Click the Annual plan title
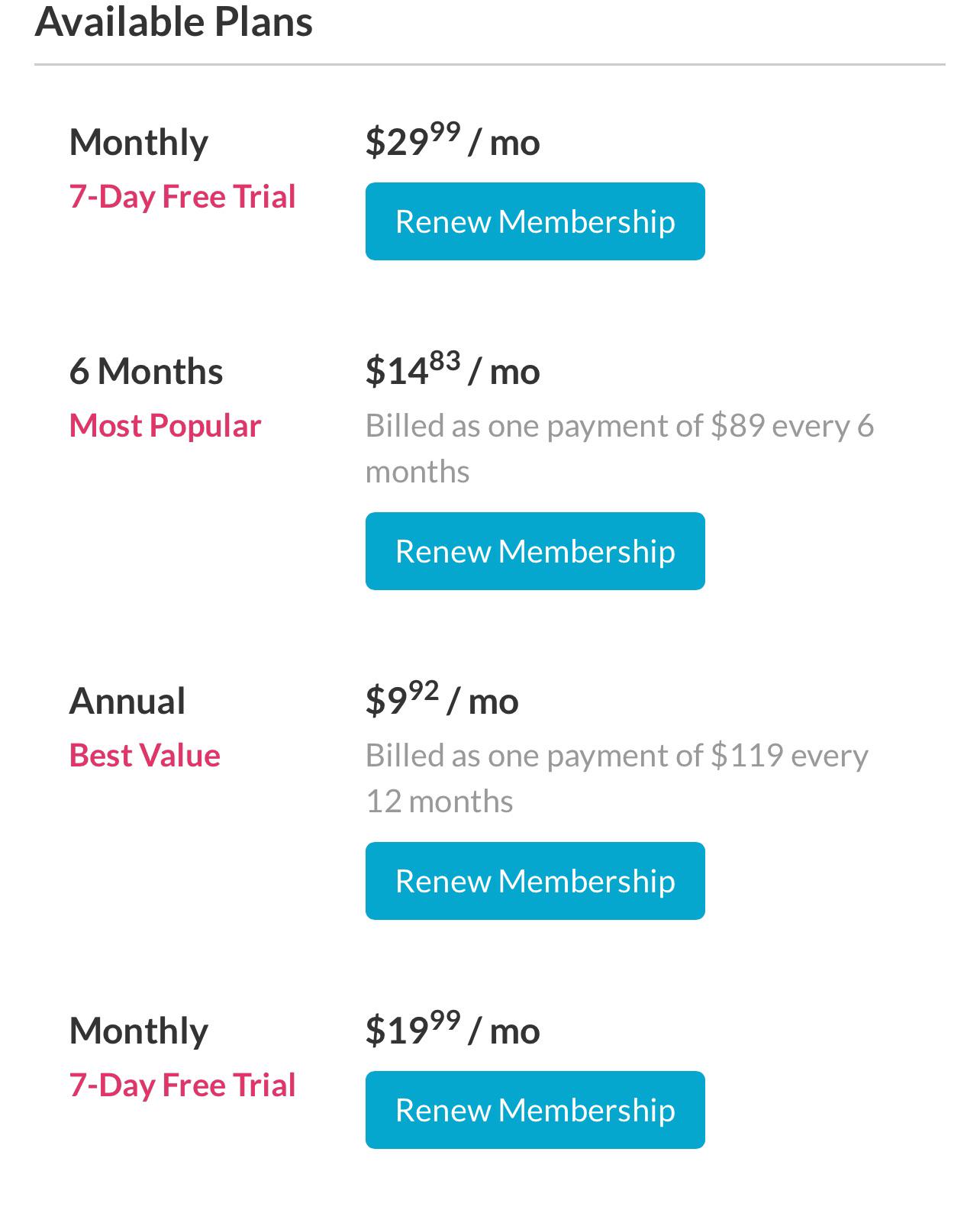The width and height of the screenshot is (980, 1226). [127, 702]
